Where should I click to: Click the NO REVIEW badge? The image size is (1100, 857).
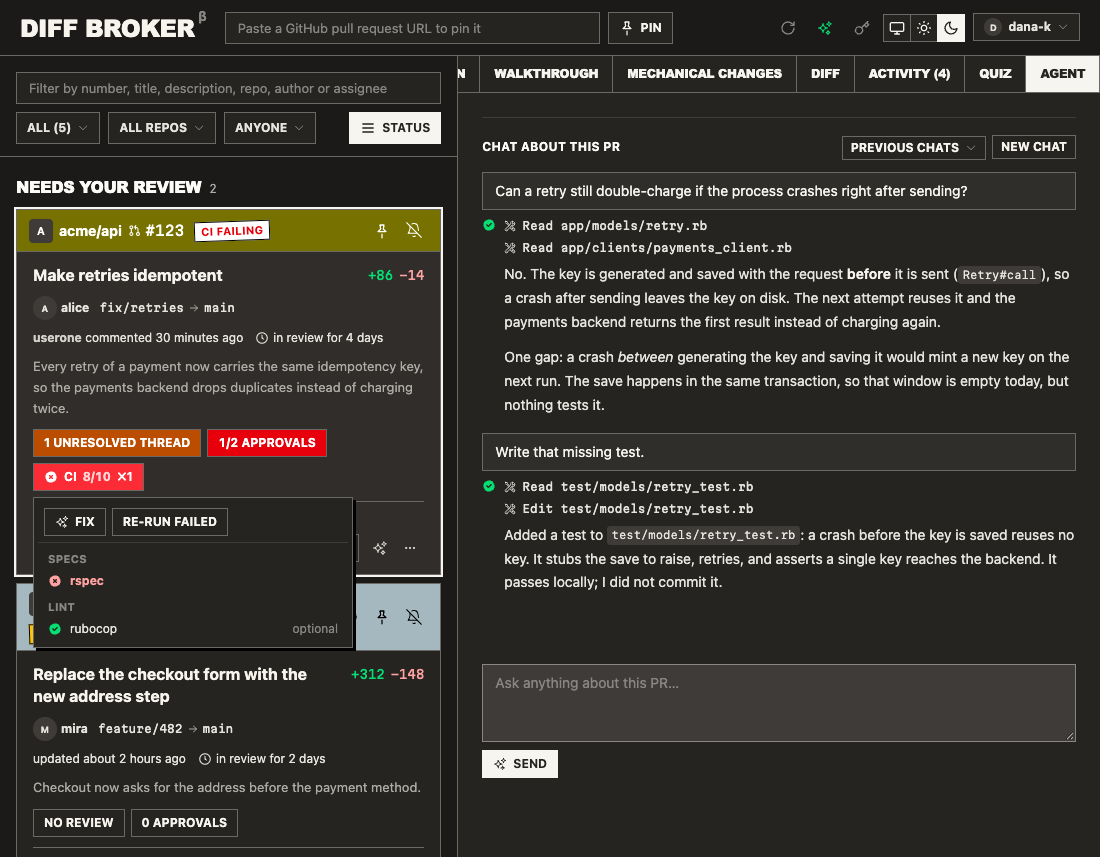(79, 823)
